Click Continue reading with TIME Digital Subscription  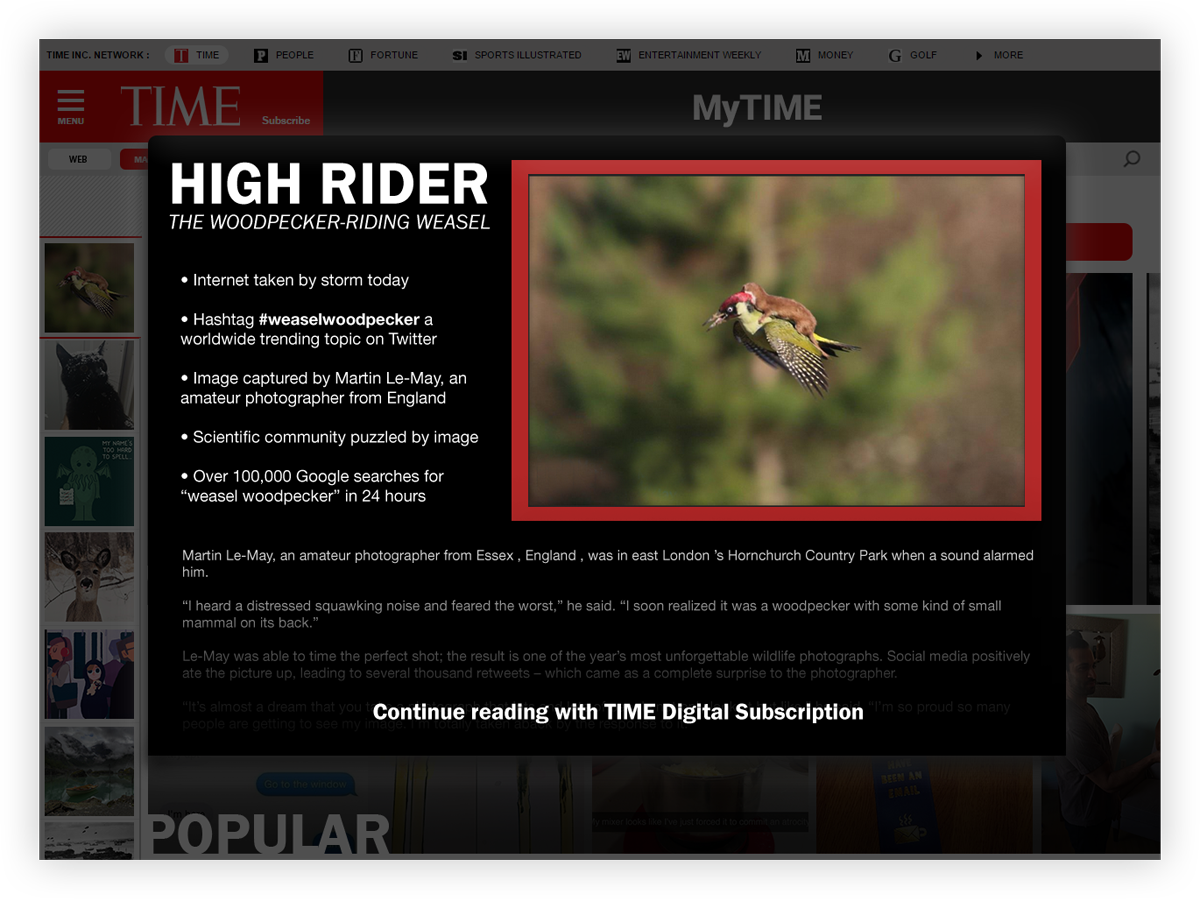pyautogui.click(x=618, y=712)
